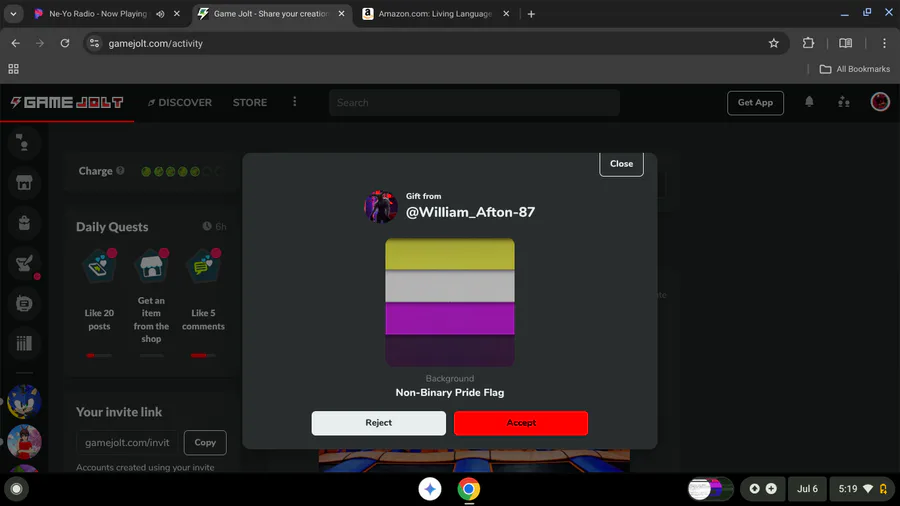Open the three-dot more menu in Game Jolt nav
900x506 pixels.
point(294,102)
